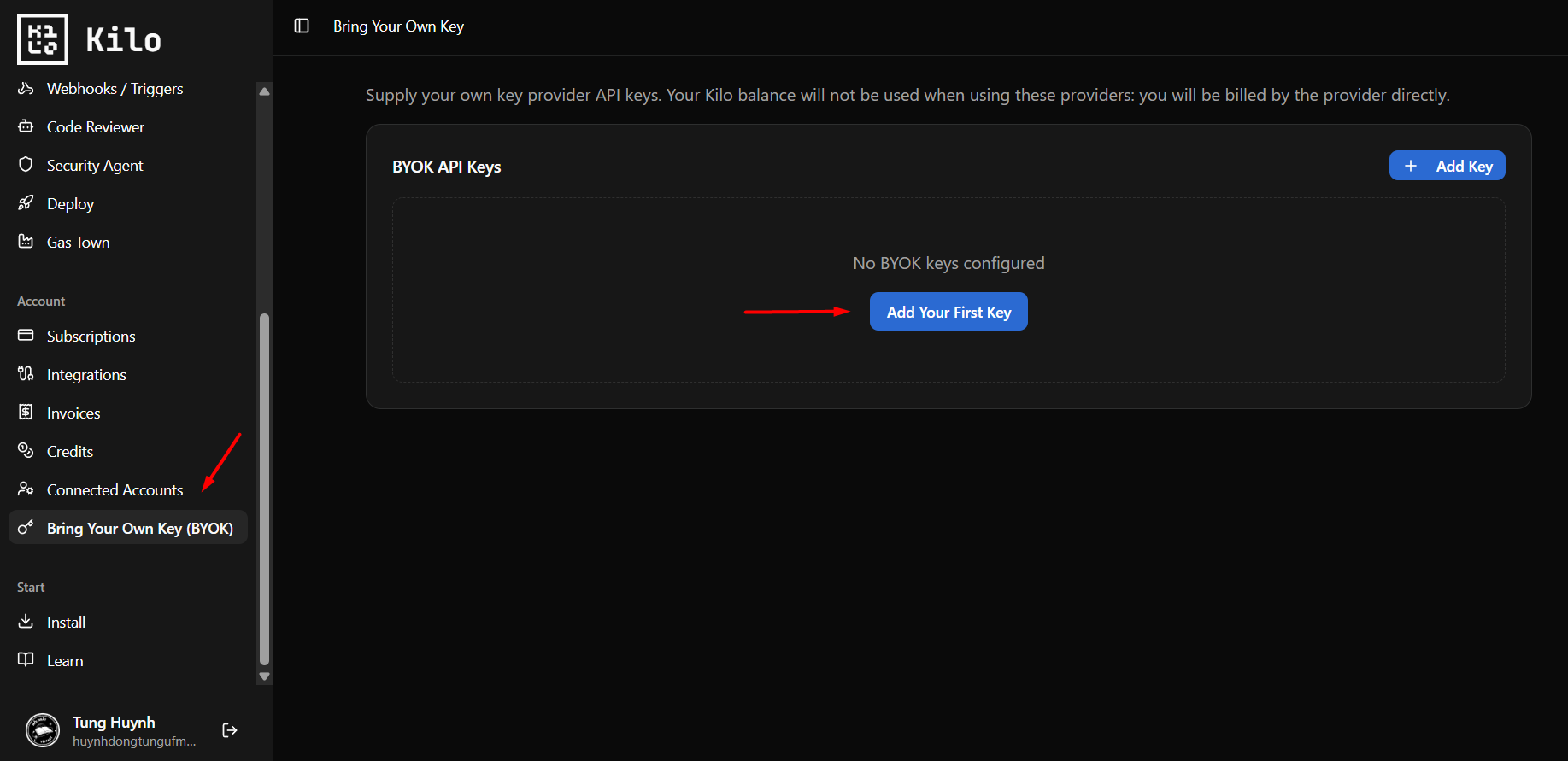1568x761 pixels.
Task: Click the BYOK key icon
Action: 26,528
